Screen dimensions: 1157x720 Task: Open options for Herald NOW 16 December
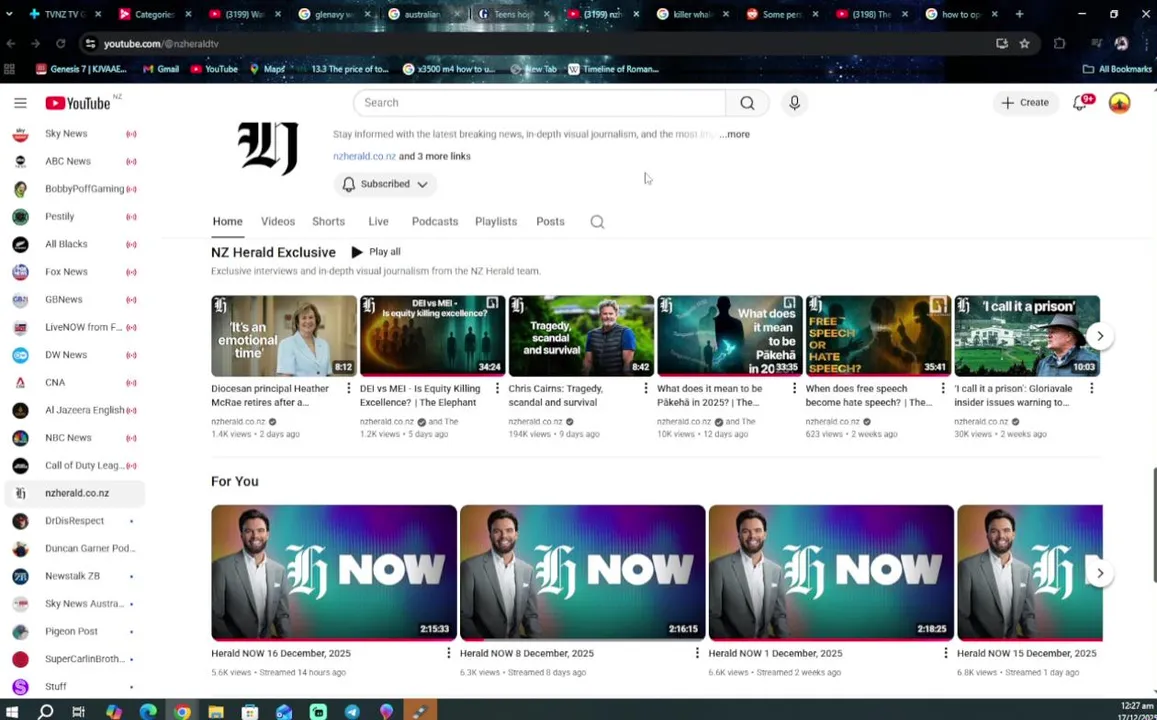pyautogui.click(x=448, y=653)
